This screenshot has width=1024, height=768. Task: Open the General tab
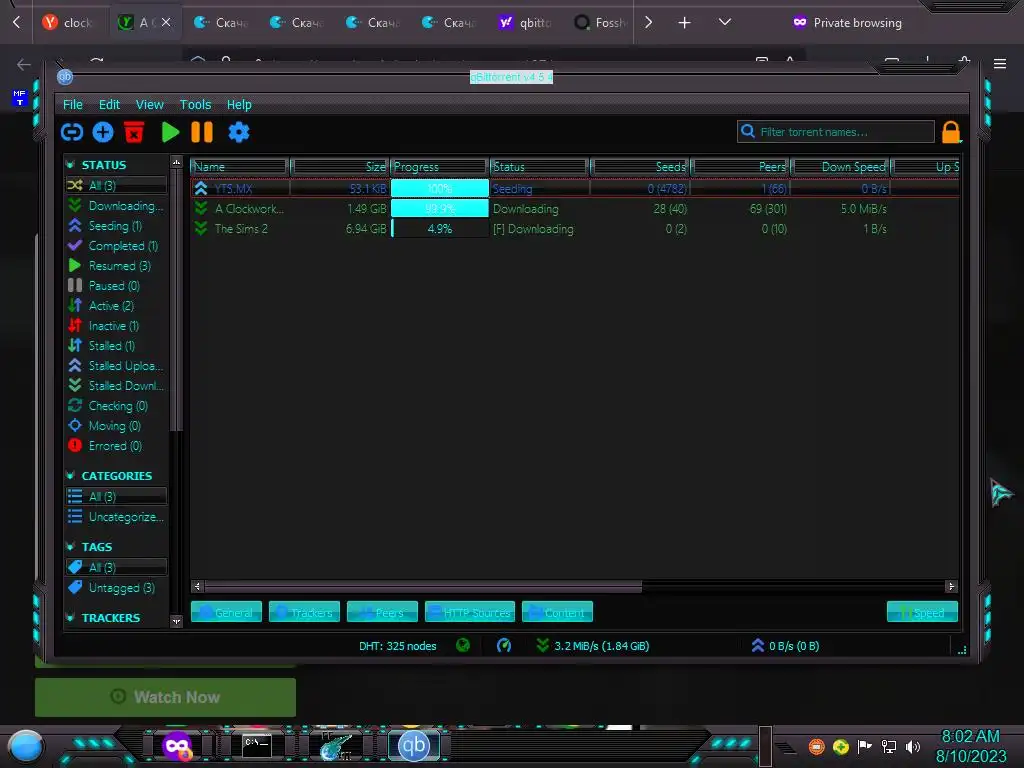[226, 612]
